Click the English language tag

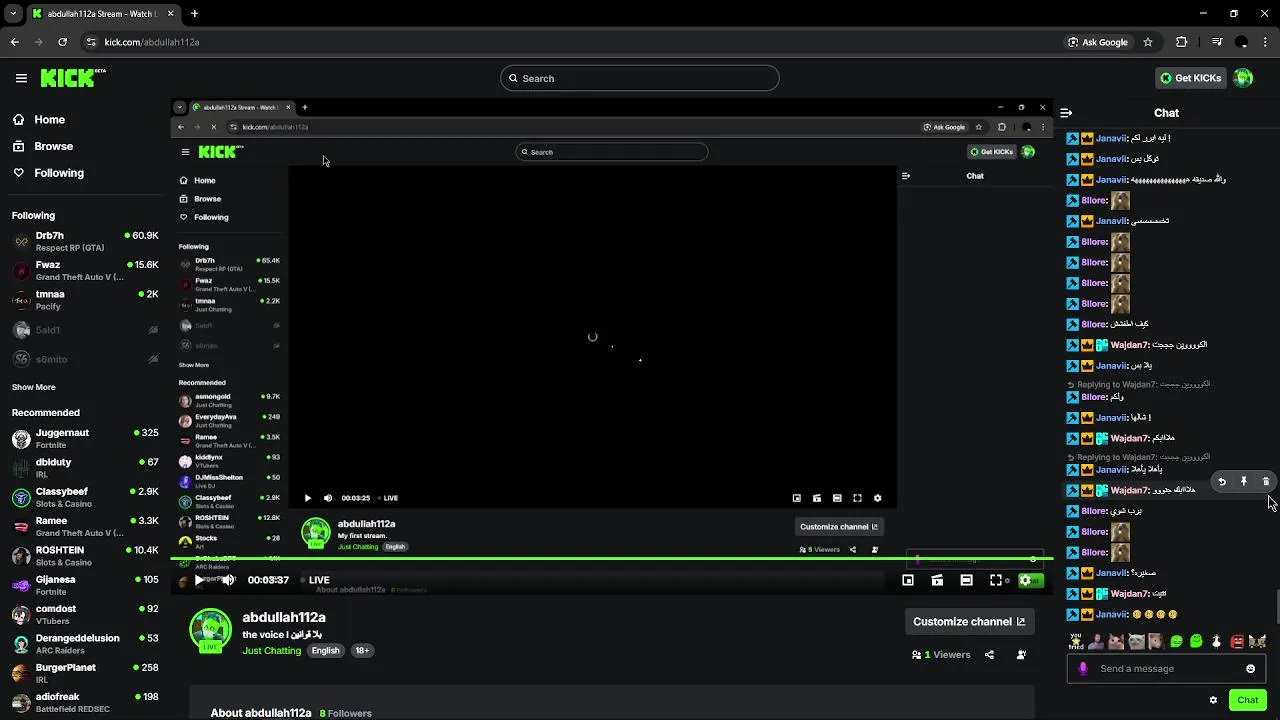point(325,651)
